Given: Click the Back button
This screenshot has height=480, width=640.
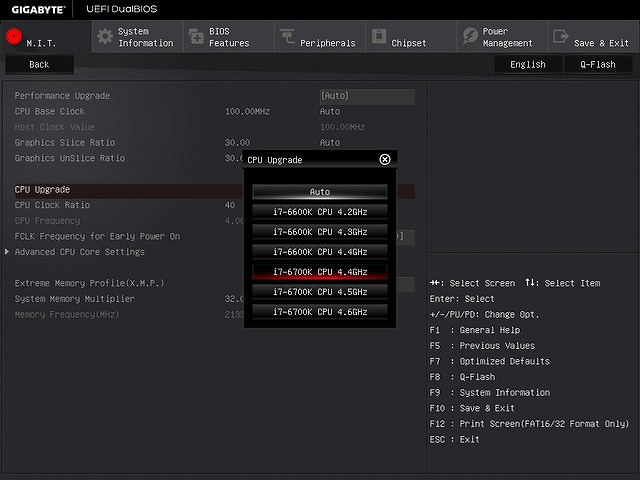Looking at the screenshot, I should pos(39,64).
